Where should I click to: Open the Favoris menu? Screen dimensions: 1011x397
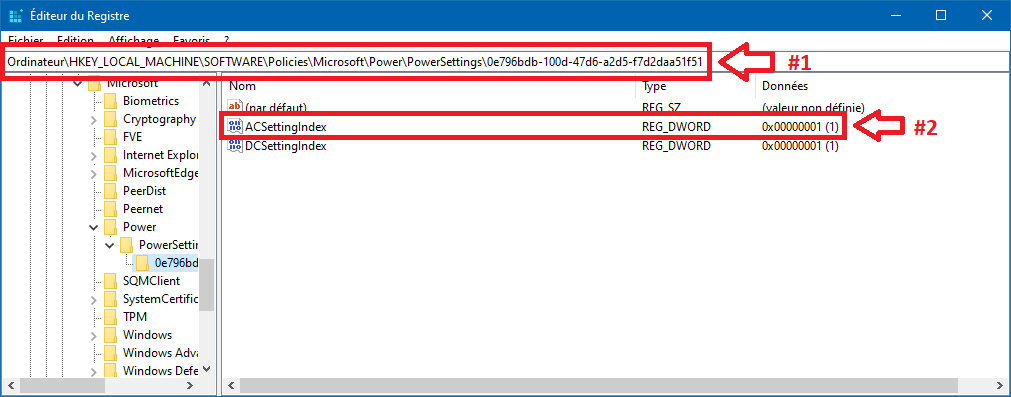point(191,40)
